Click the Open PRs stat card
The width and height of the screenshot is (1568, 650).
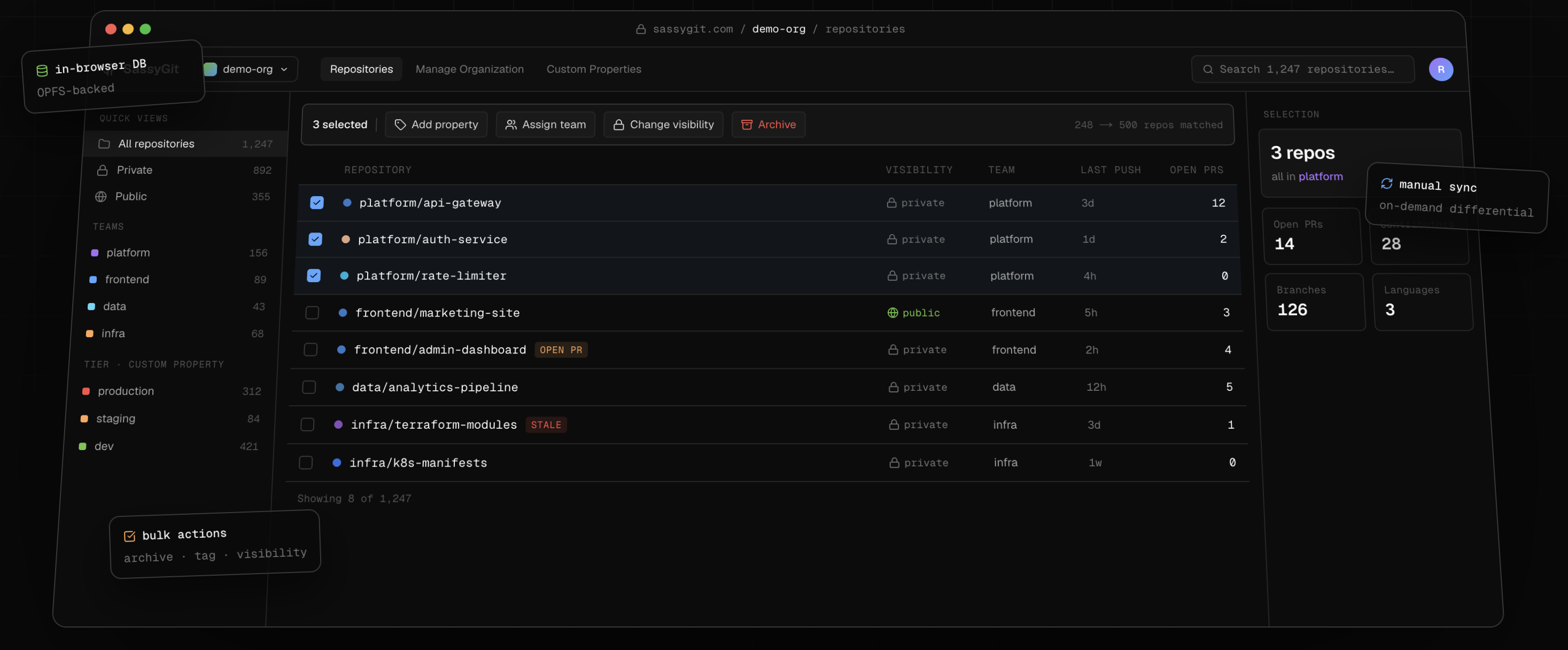pos(1313,236)
